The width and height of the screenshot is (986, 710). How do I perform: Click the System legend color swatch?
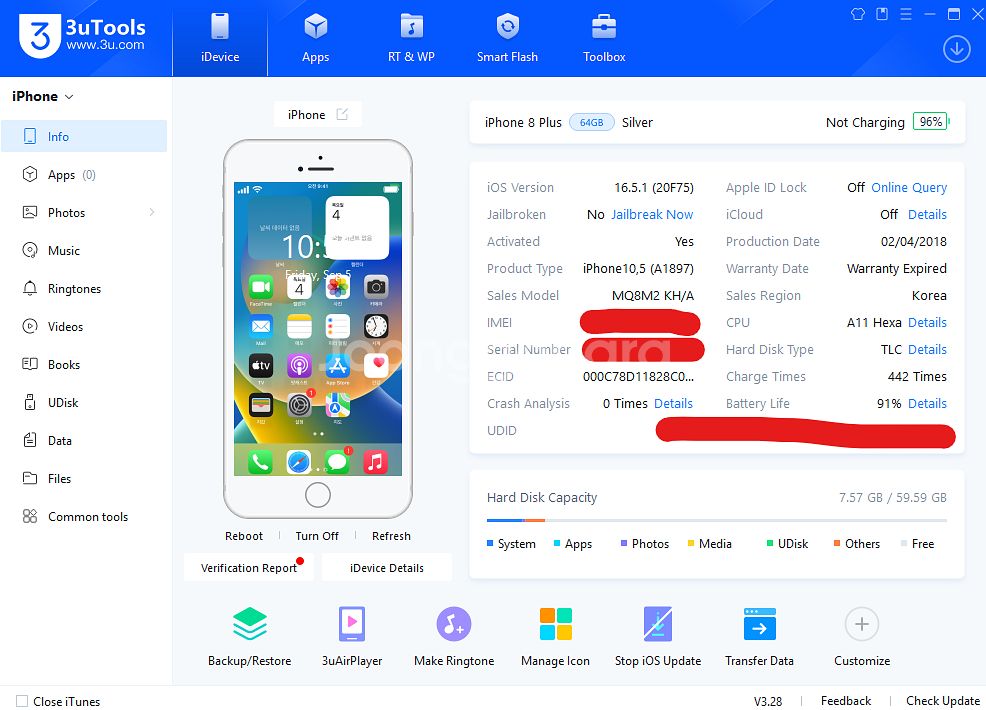click(490, 543)
